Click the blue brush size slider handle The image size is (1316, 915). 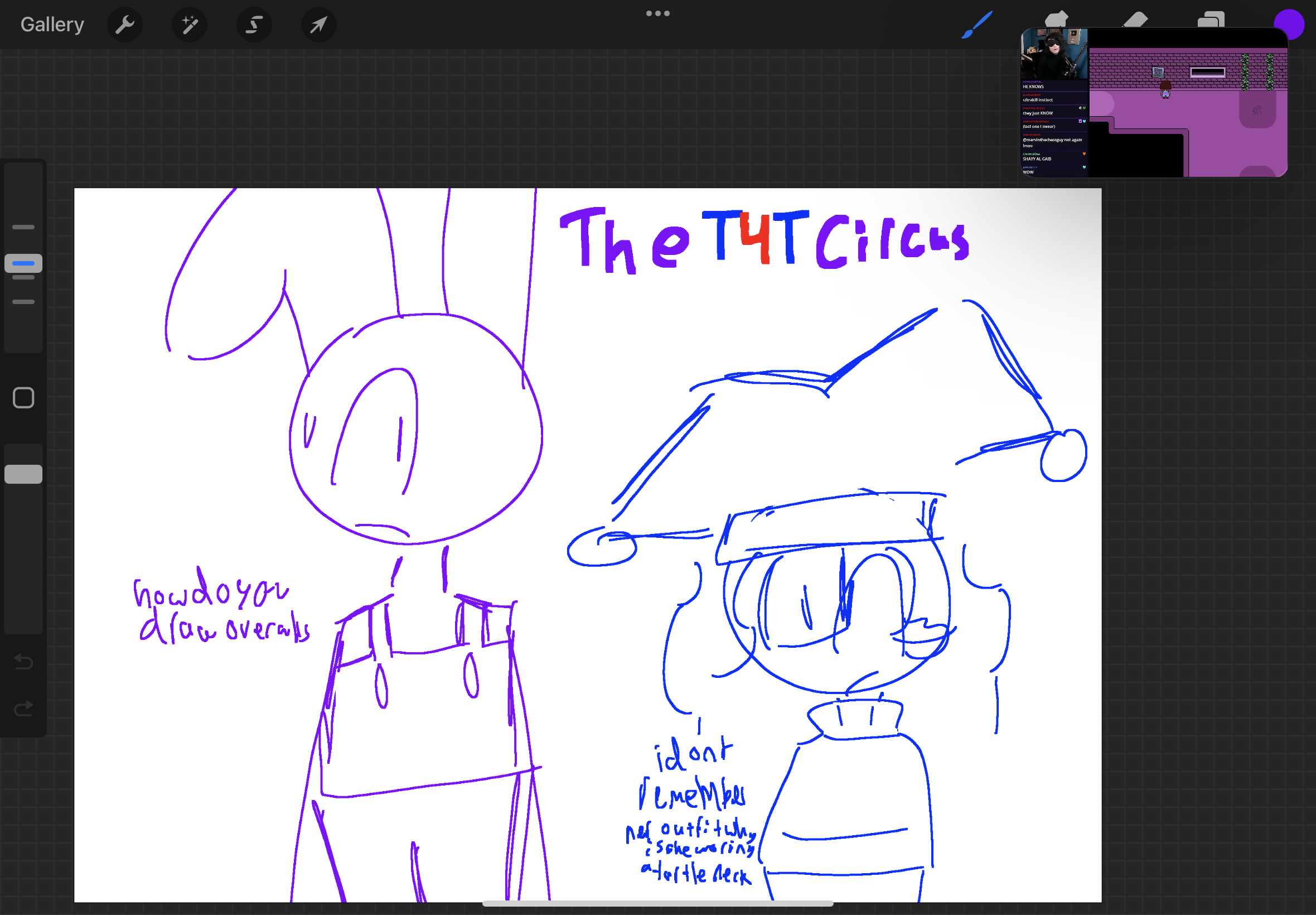click(23, 263)
